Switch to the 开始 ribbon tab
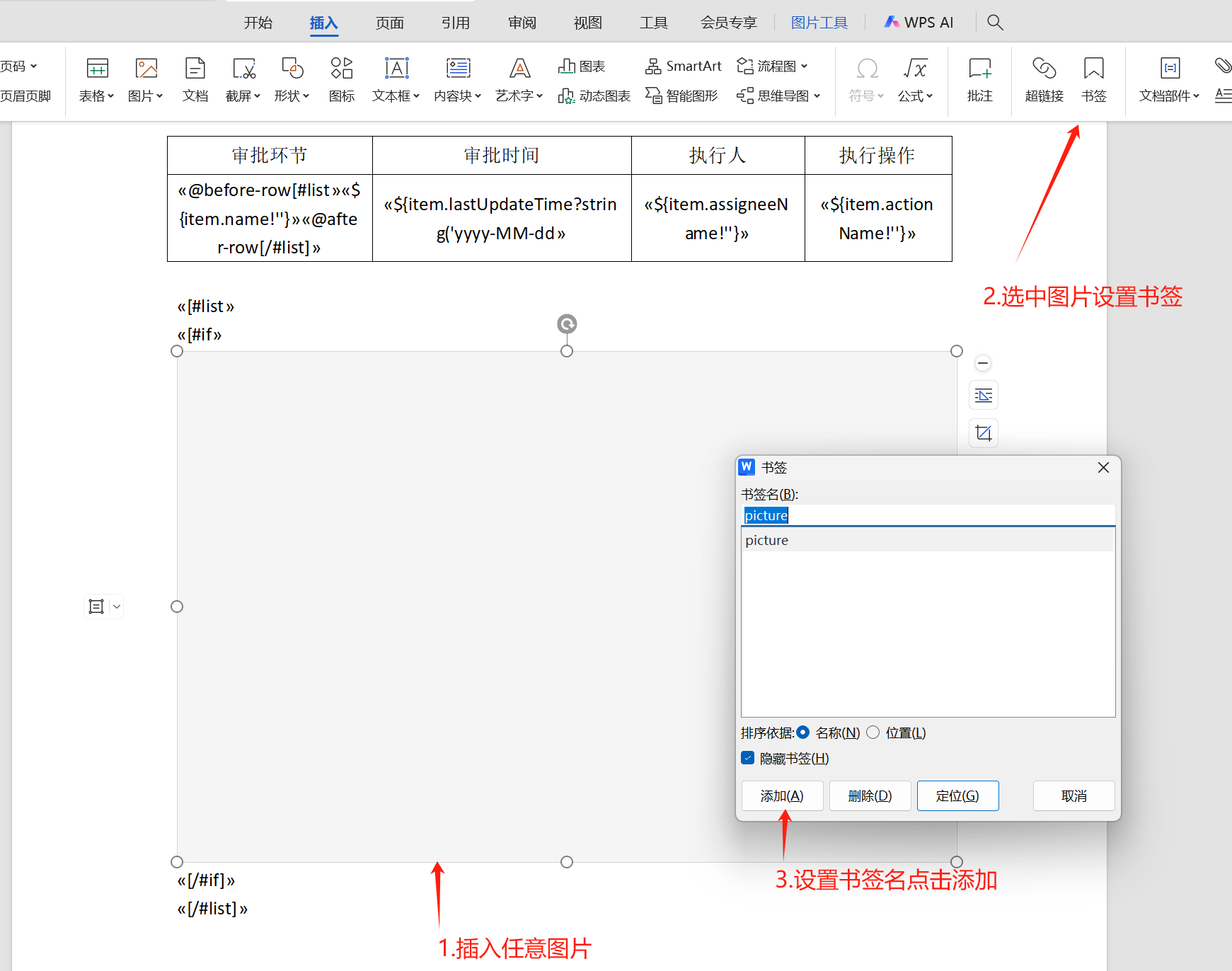The width and height of the screenshot is (1232, 971). pos(258,22)
